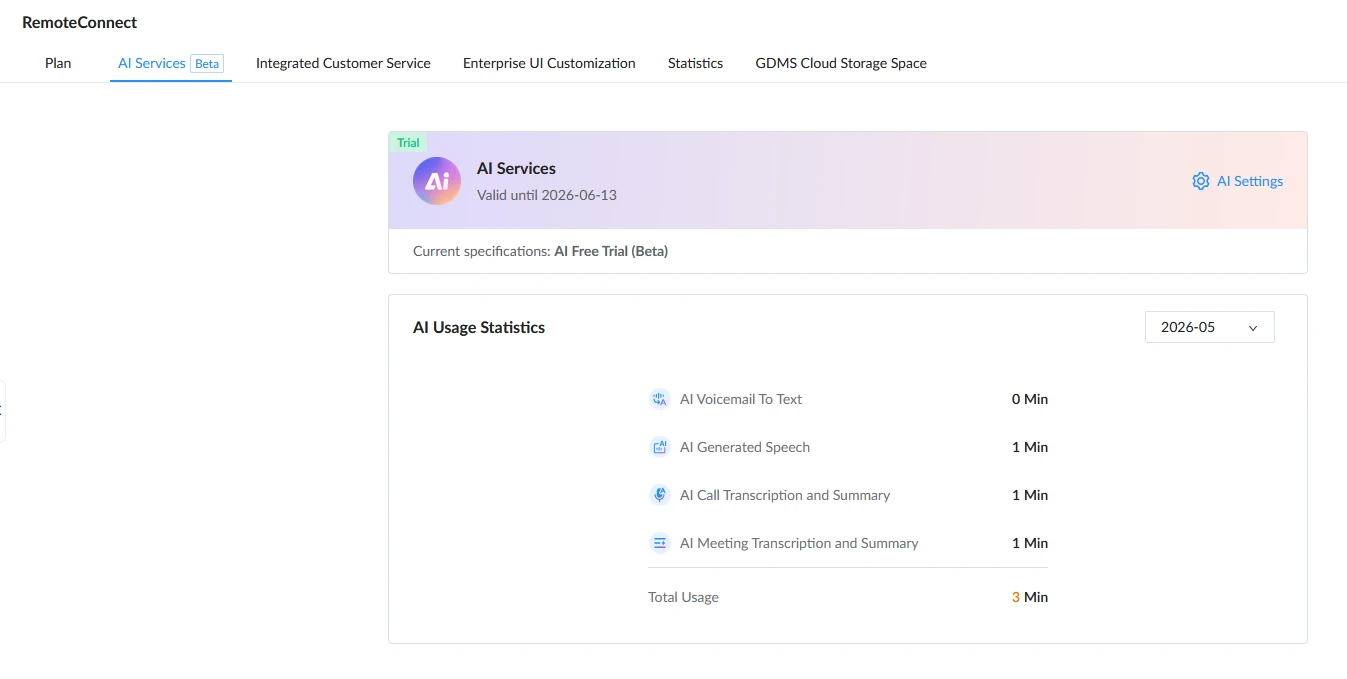Open Enterprise UI Customization tab
This screenshot has width=1347, height=679.
549,63
